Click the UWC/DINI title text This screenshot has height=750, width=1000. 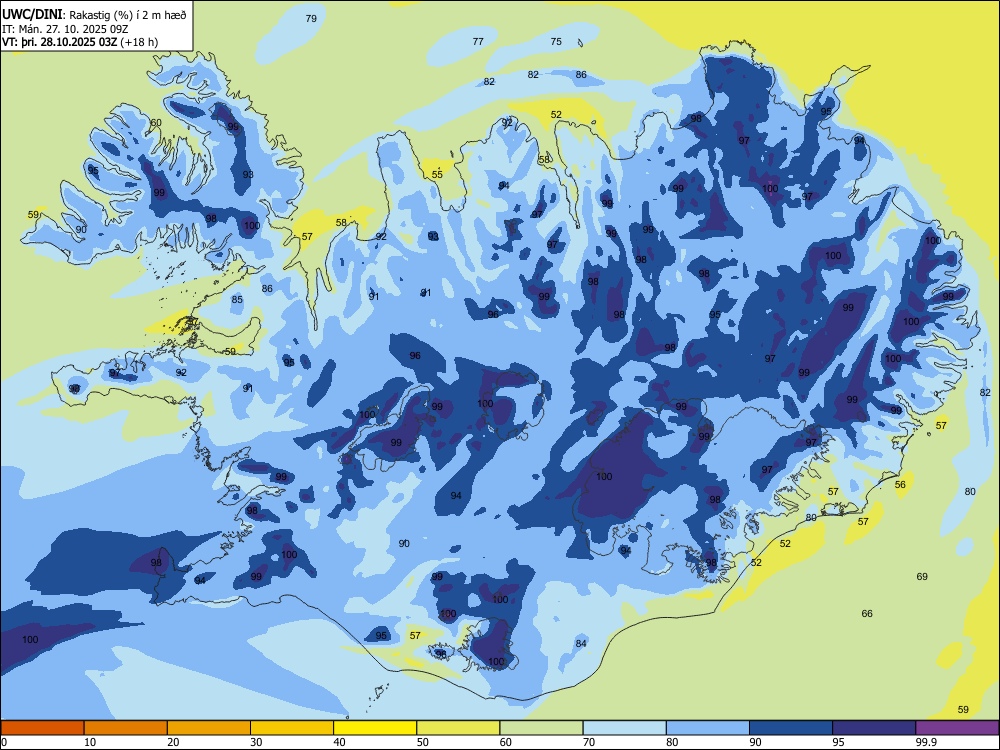click(32, 15)
